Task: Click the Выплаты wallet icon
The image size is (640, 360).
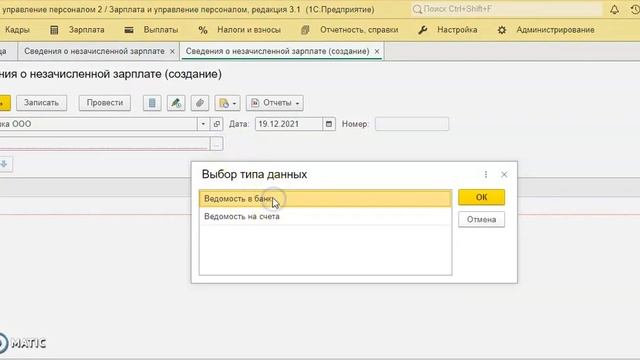Action: 129,30
